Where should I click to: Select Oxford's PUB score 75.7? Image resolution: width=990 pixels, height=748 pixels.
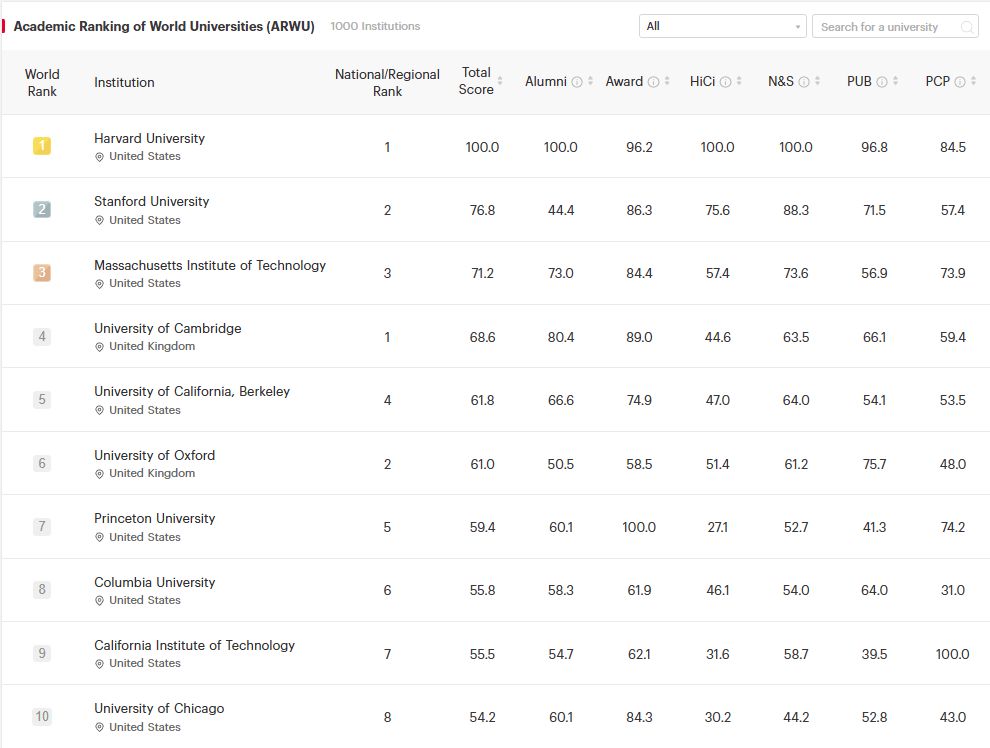pos(874,464)
